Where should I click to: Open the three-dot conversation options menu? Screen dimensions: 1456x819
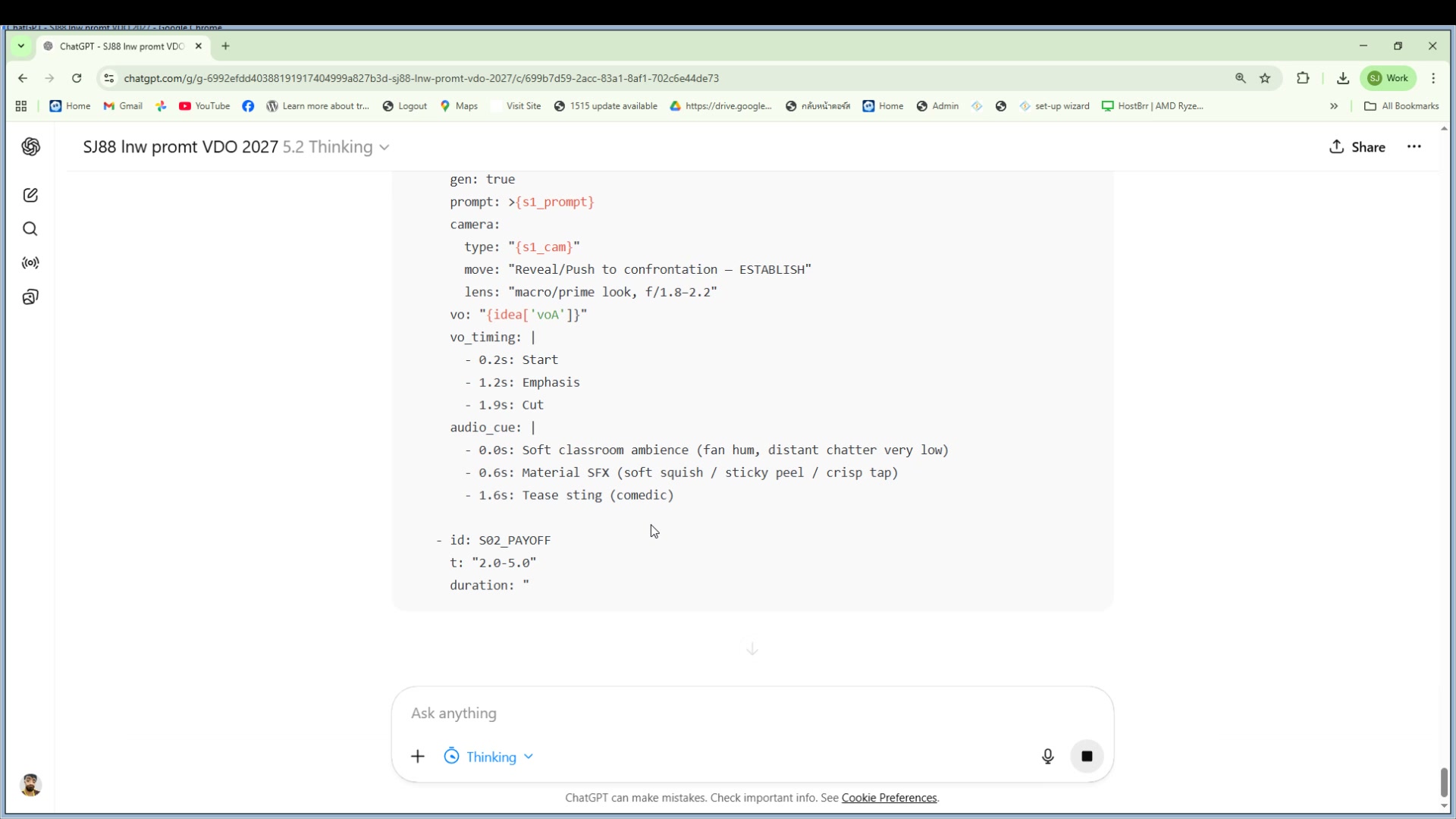1414,147
